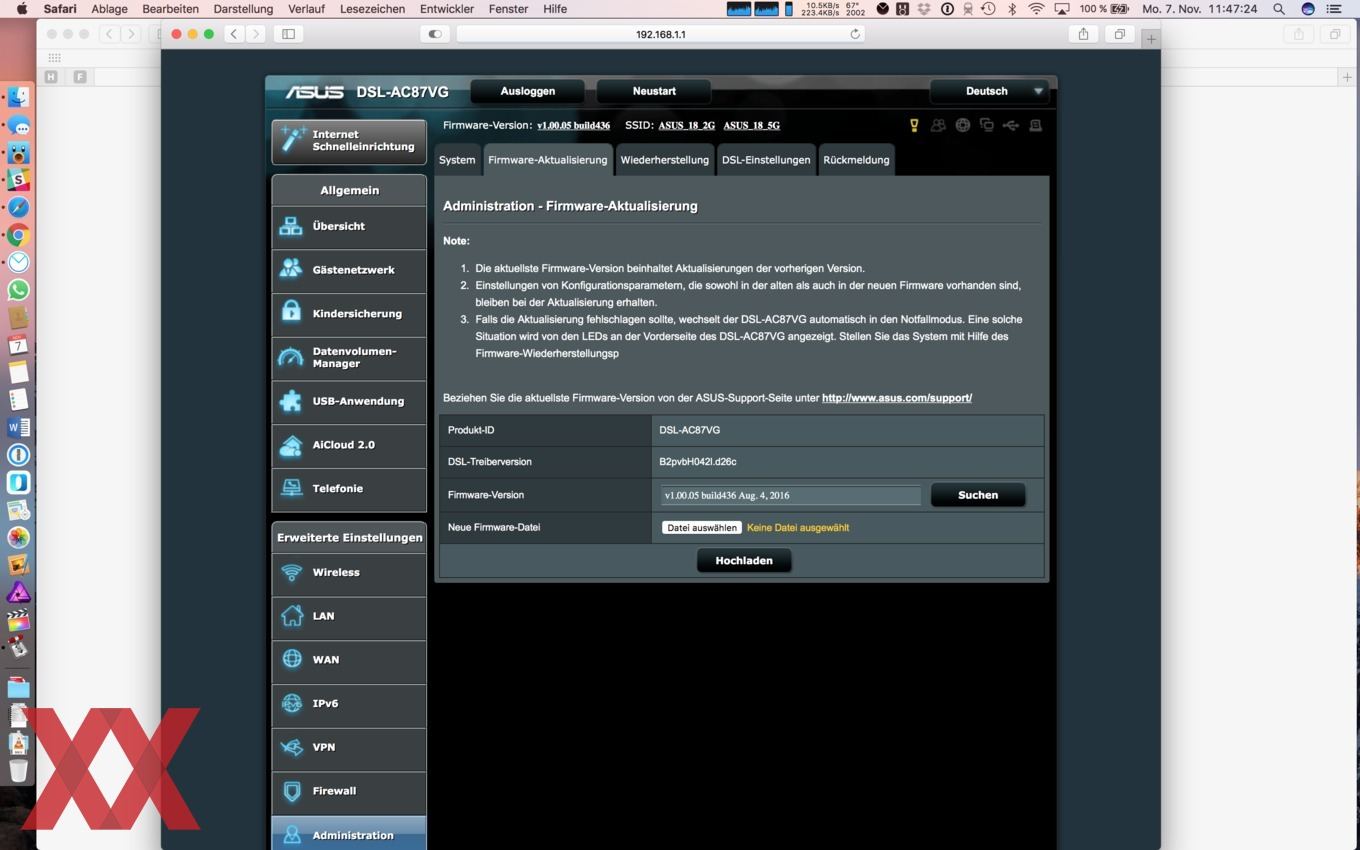The image size is (1360, 850).
Task: Switch to the Wiederherstellung tab
Action: coord(665,160)
